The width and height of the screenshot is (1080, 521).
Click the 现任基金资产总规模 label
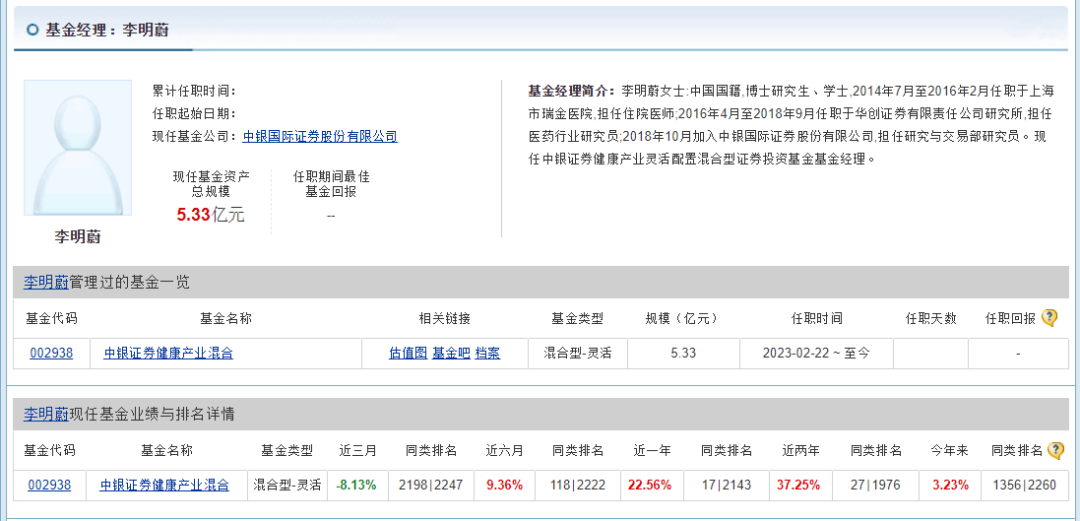[x=211, y=184]
